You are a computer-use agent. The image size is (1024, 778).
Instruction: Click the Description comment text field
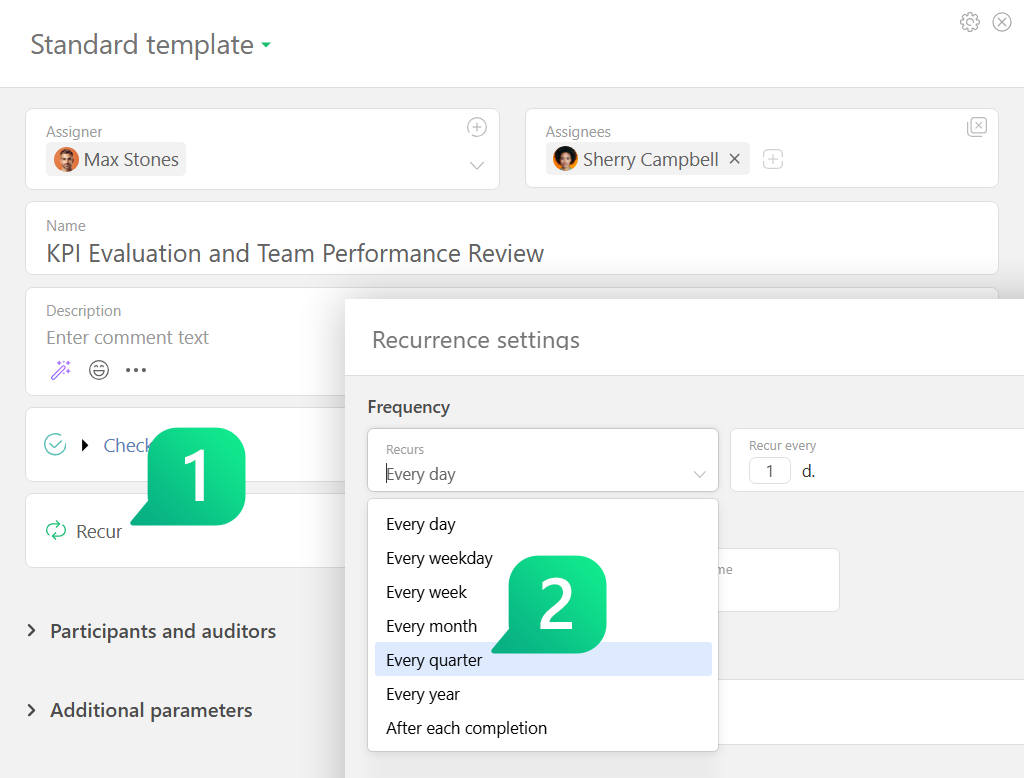click(127, 338)
